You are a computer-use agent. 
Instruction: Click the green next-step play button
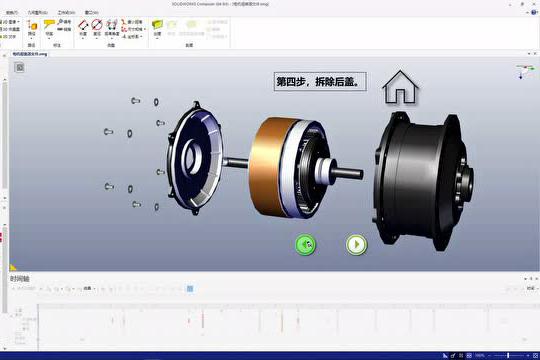tap(356, 245)
